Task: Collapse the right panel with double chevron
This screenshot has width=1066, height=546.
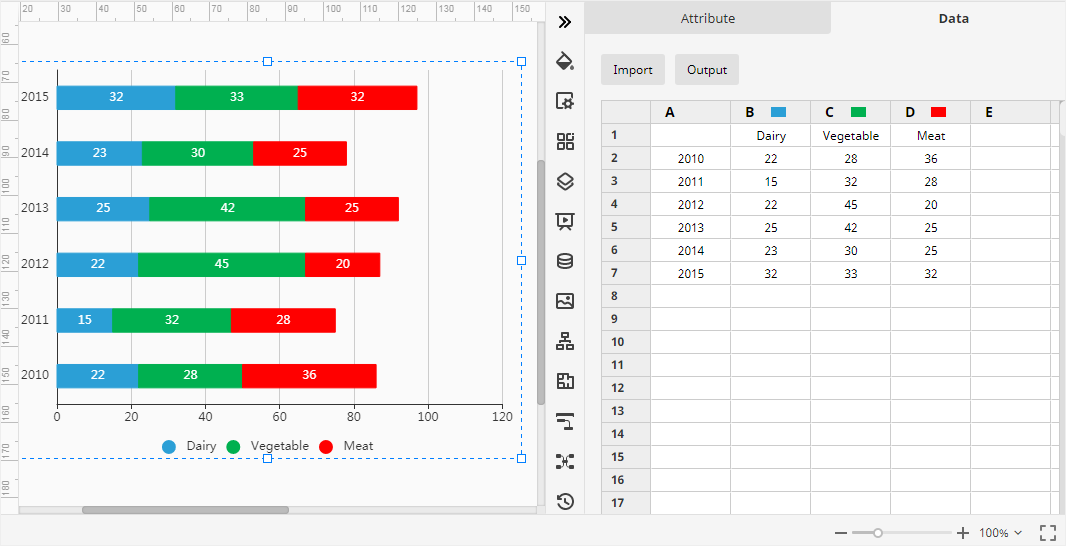Action: click(x=564, y=22)
